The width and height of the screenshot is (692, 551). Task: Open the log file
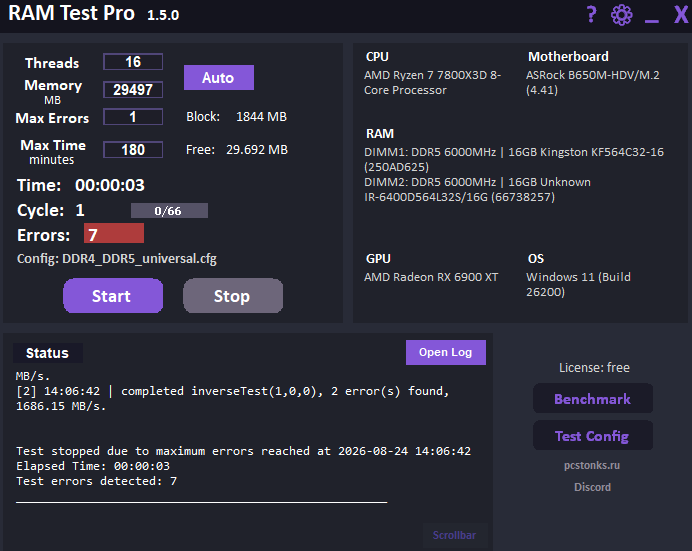click(446, 352)
